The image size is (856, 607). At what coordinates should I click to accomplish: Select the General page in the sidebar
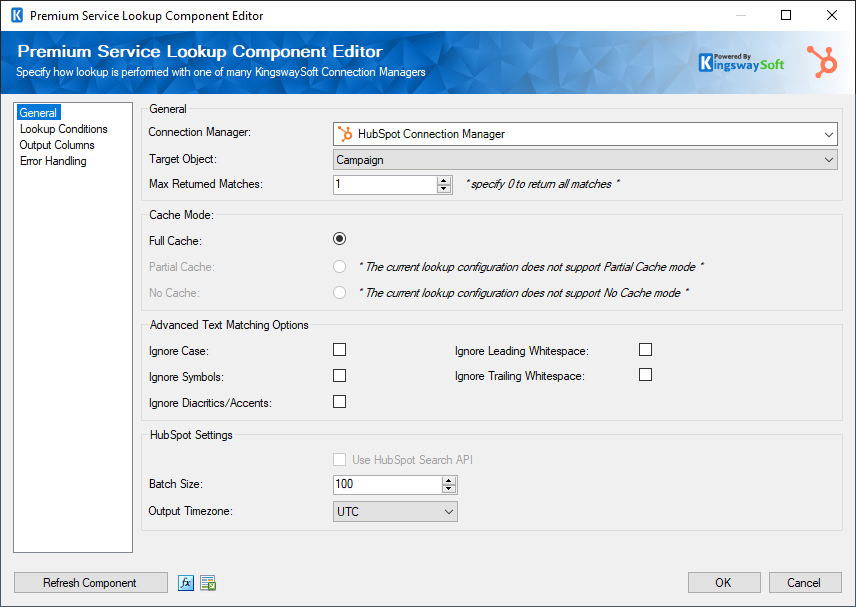point(38,113)
